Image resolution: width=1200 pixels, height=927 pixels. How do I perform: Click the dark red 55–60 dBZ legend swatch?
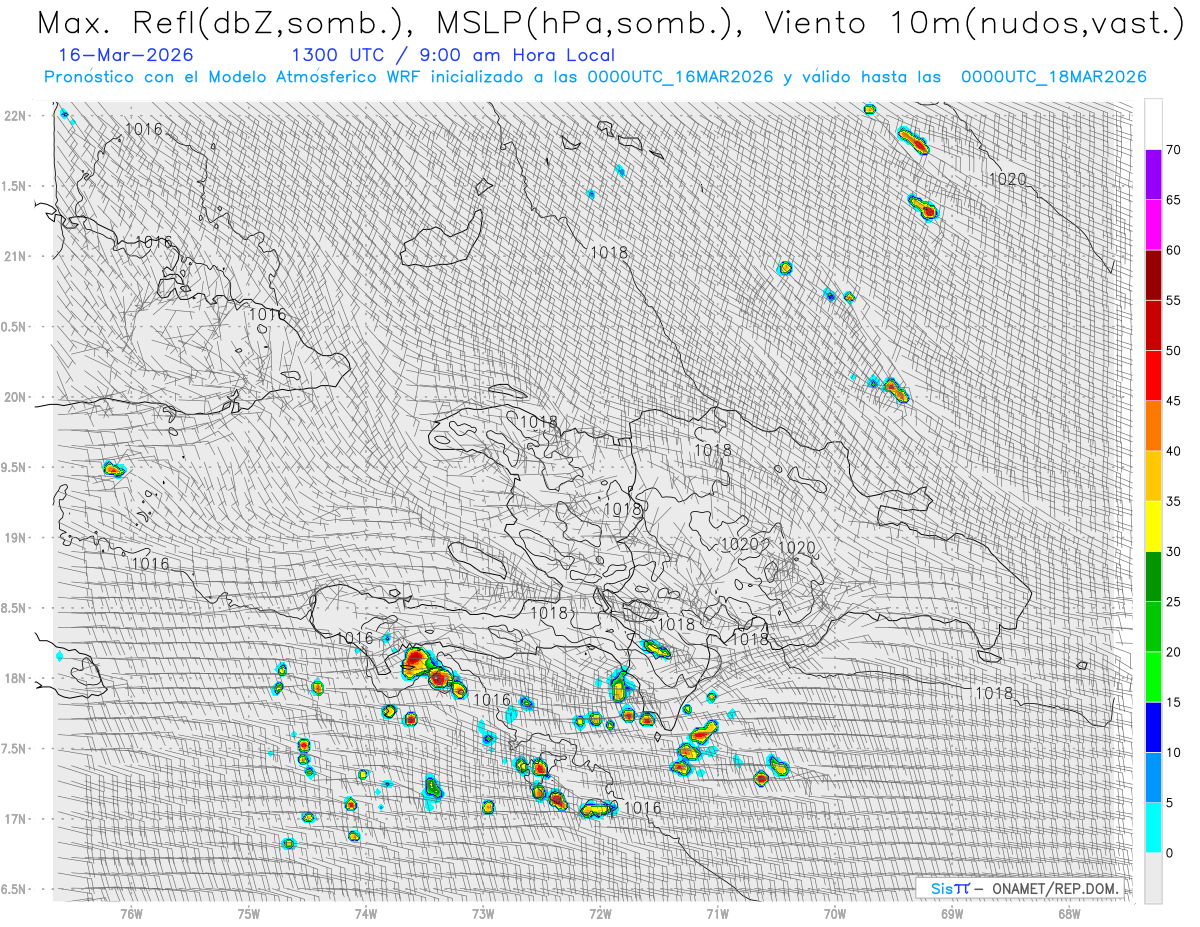coord(1153,275)
